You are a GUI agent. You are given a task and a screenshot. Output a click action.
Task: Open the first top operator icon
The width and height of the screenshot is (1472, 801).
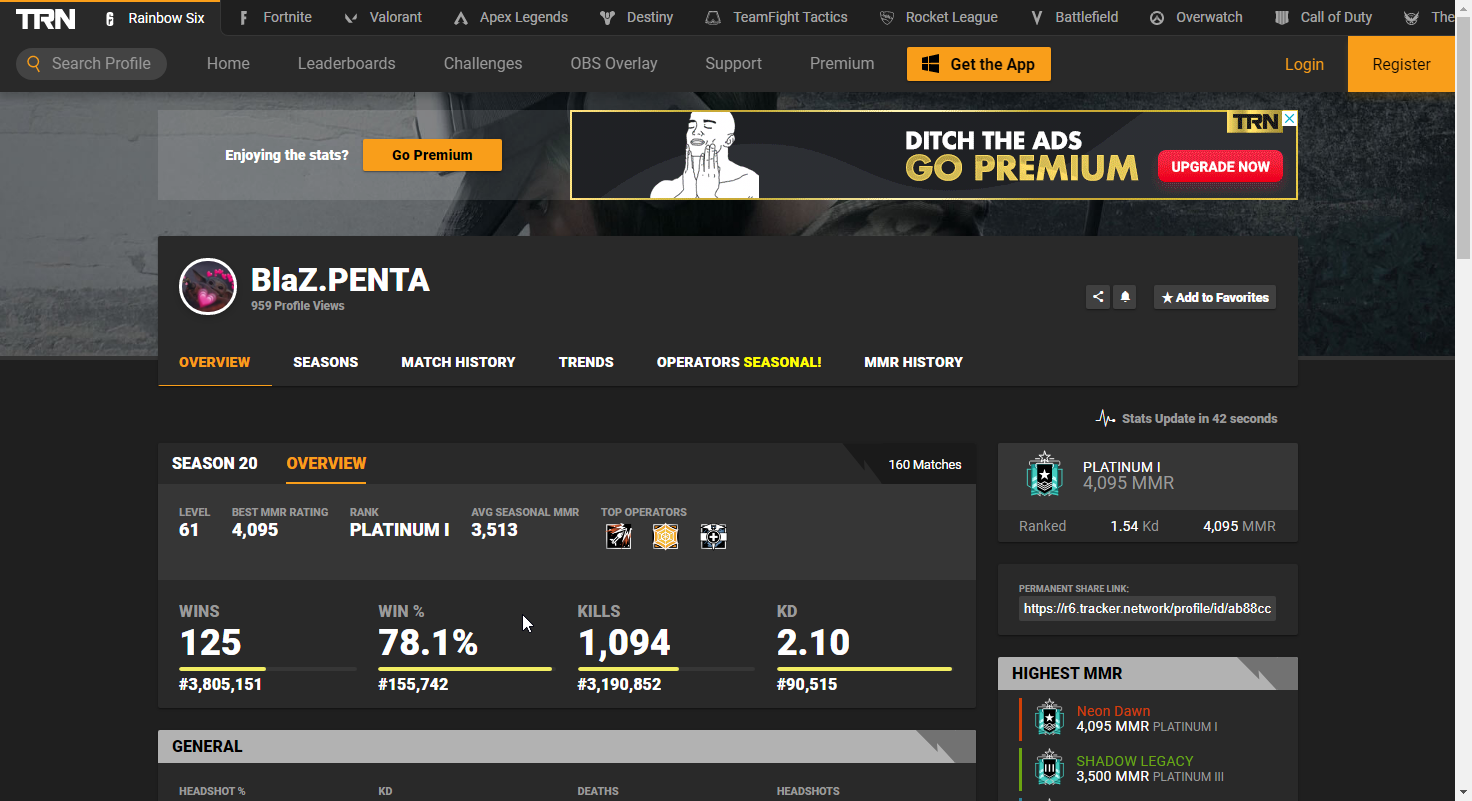(x=618, y=537)
